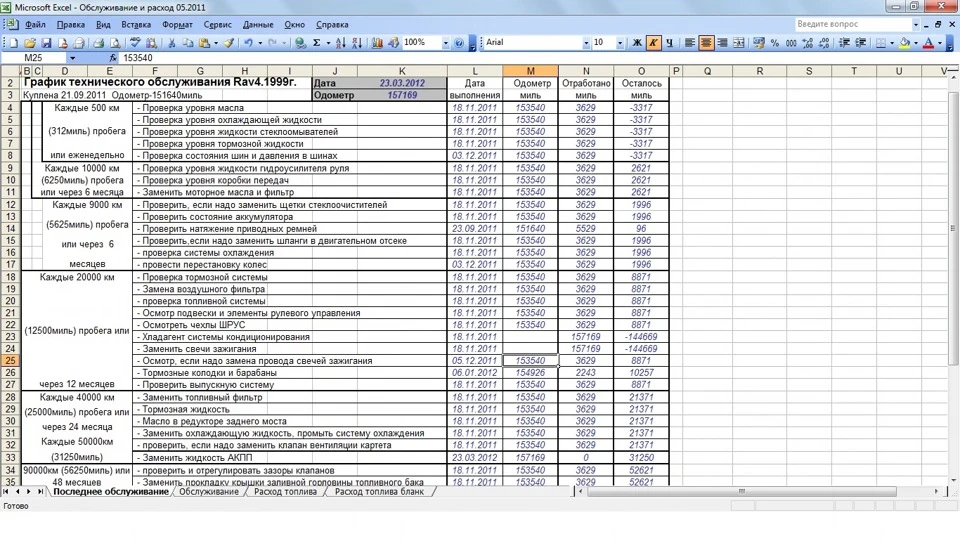
Task: Open the Paste options dropdown arrow
Action: pos(216,43)
